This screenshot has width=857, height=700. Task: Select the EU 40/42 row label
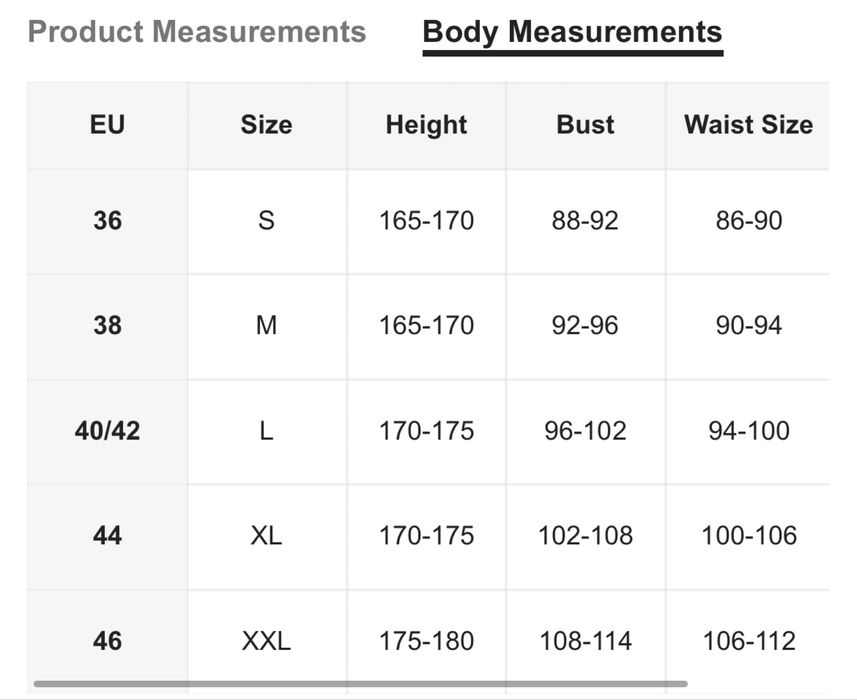107,431
